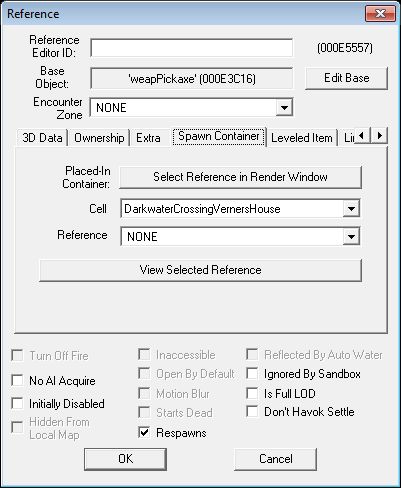This screenshot has width=401, height=488.
Task: Enable Don't Havok Settle checkbox
Action: (252, 411)
